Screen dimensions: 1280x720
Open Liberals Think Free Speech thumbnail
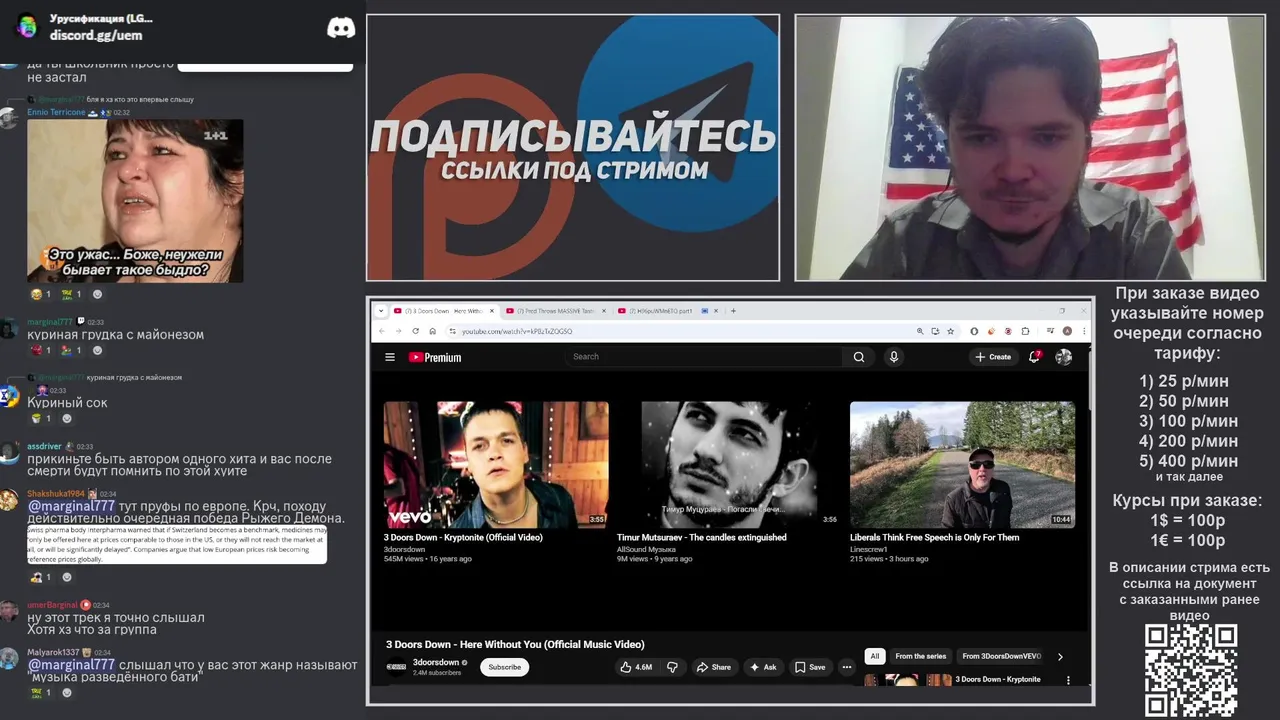tap(962, 465)
